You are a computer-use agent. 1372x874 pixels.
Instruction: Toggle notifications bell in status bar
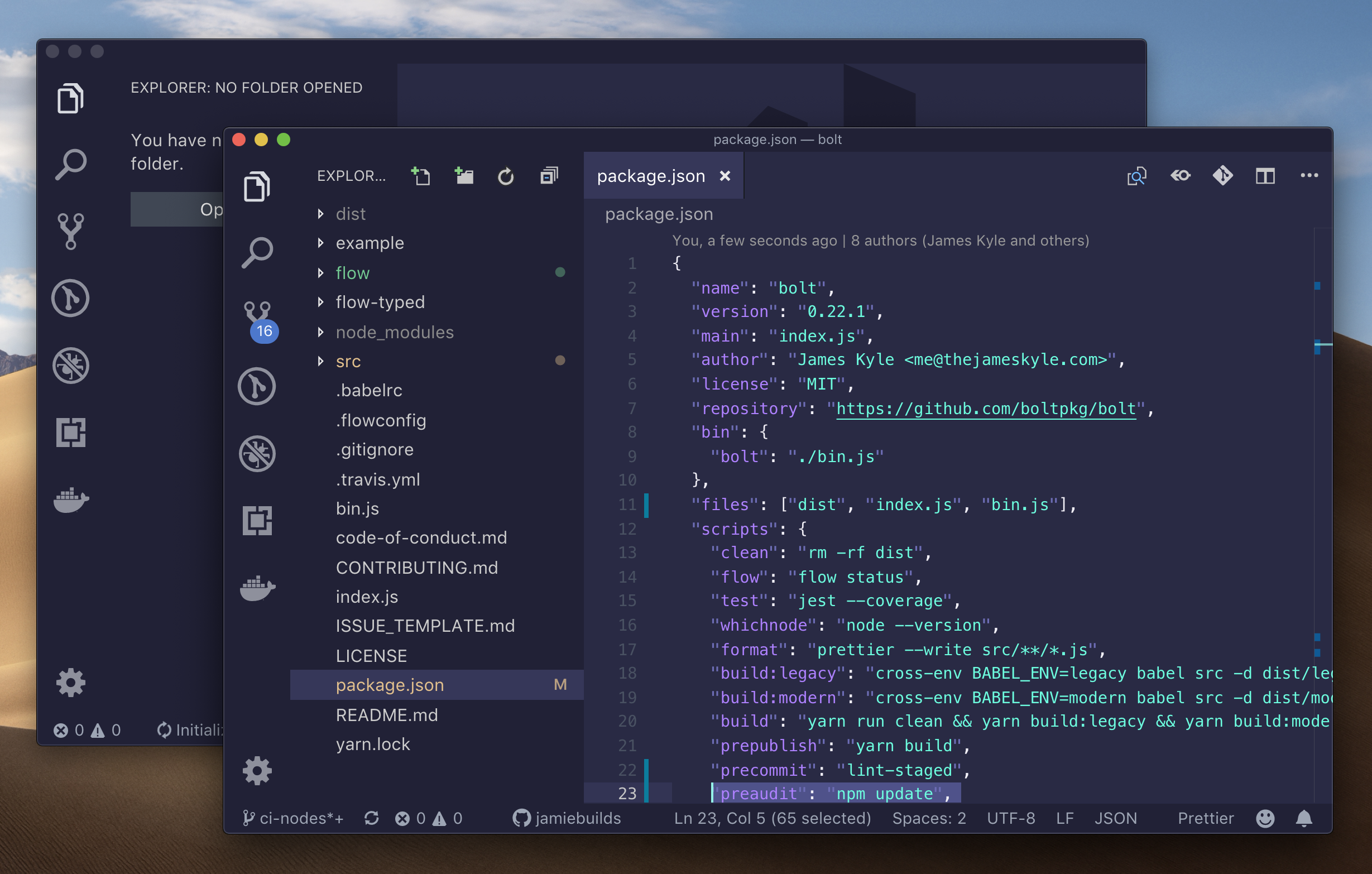1304,818
